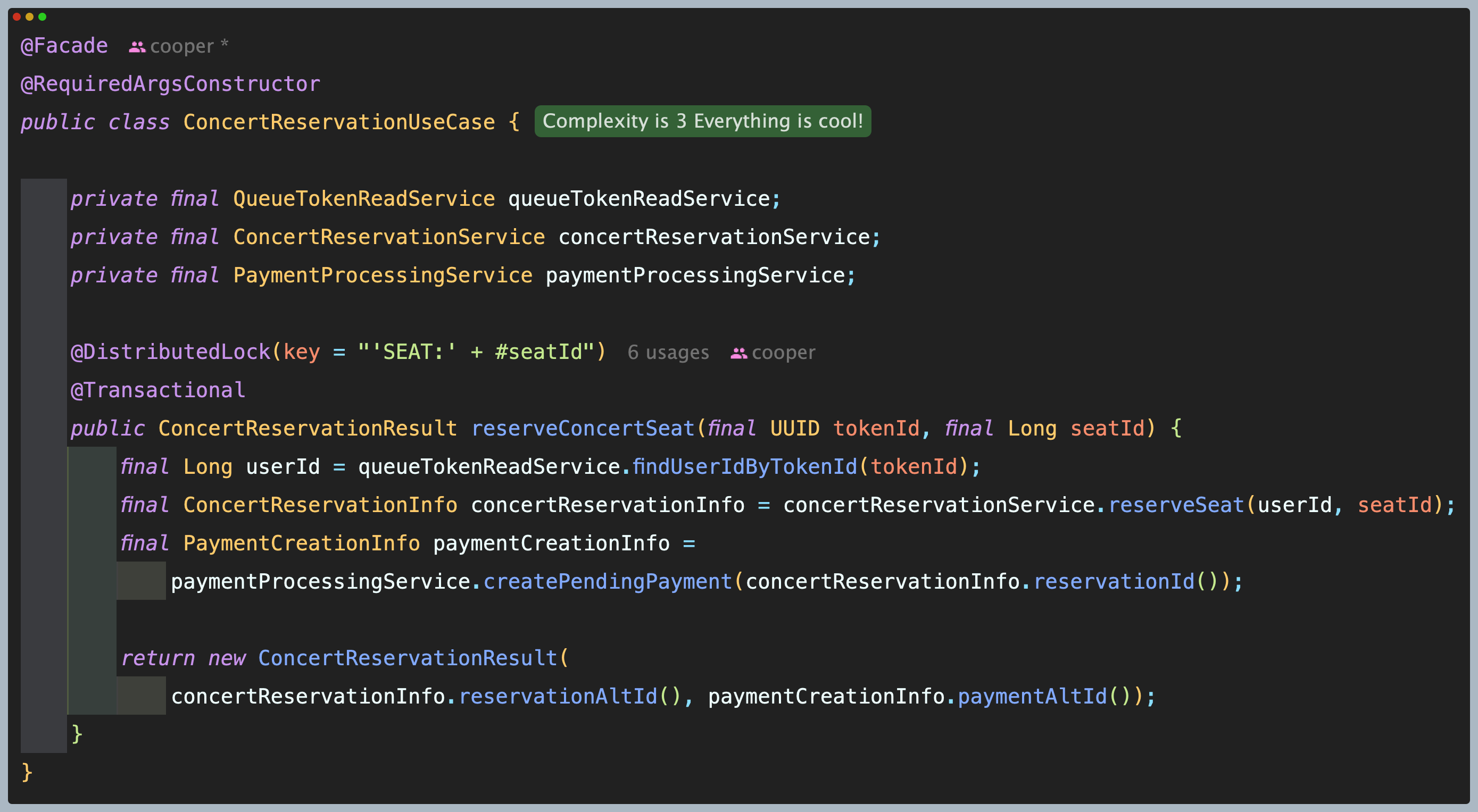The height and width of the screenshot is (812, 1478).
Task: Click the userId local variable declaration
Action: [283, 466]
